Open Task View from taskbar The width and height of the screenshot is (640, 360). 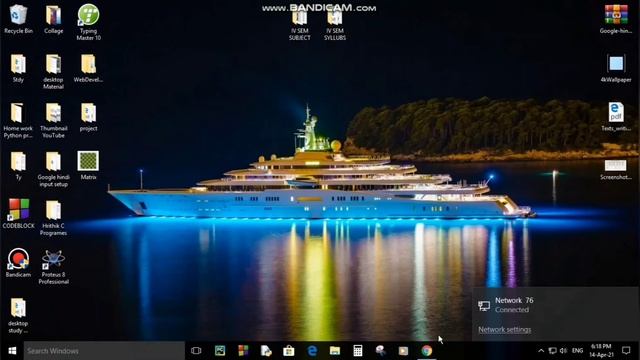click(196, 351)
